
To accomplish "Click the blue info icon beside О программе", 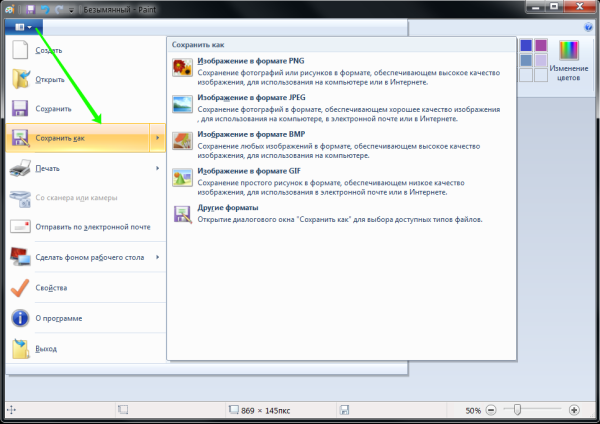I will (20, 318).
